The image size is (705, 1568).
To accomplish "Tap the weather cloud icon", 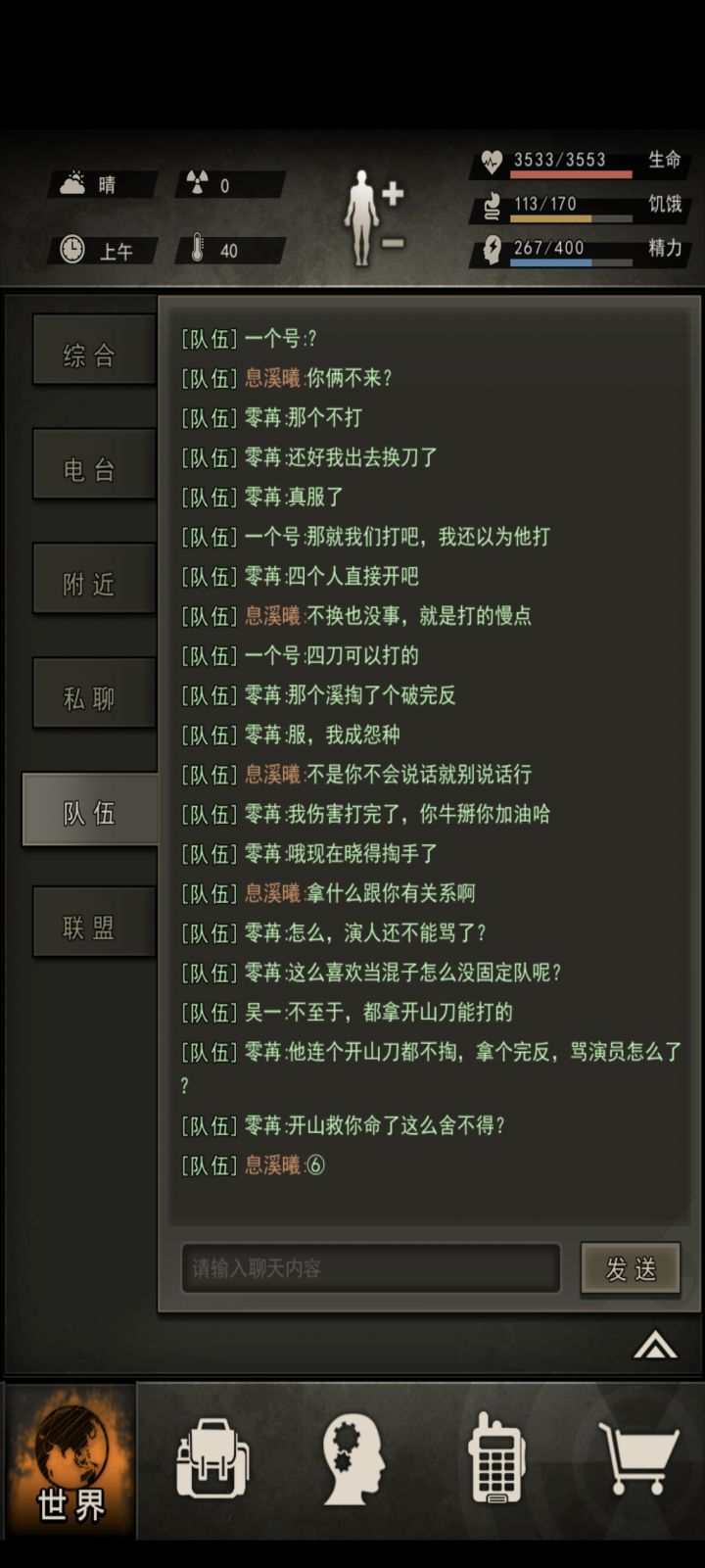I will coord(73,183).
